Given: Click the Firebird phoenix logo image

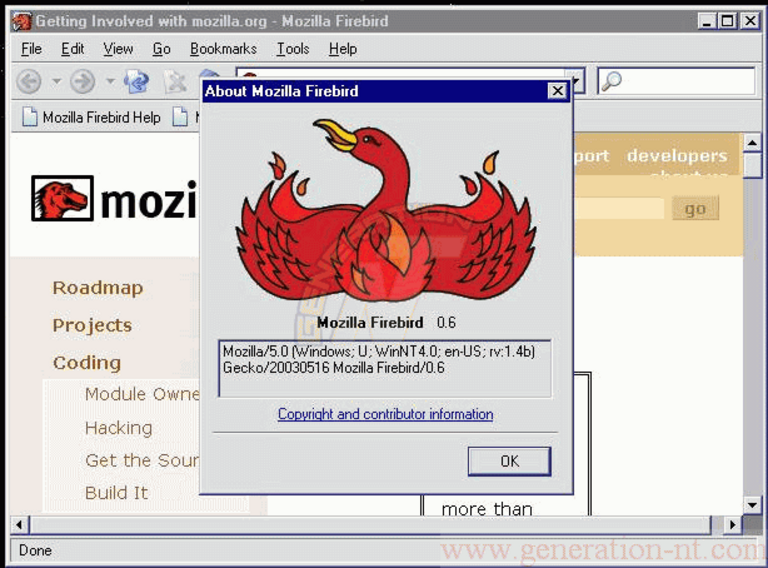Looking at the screenshot, I should [386, 211].
